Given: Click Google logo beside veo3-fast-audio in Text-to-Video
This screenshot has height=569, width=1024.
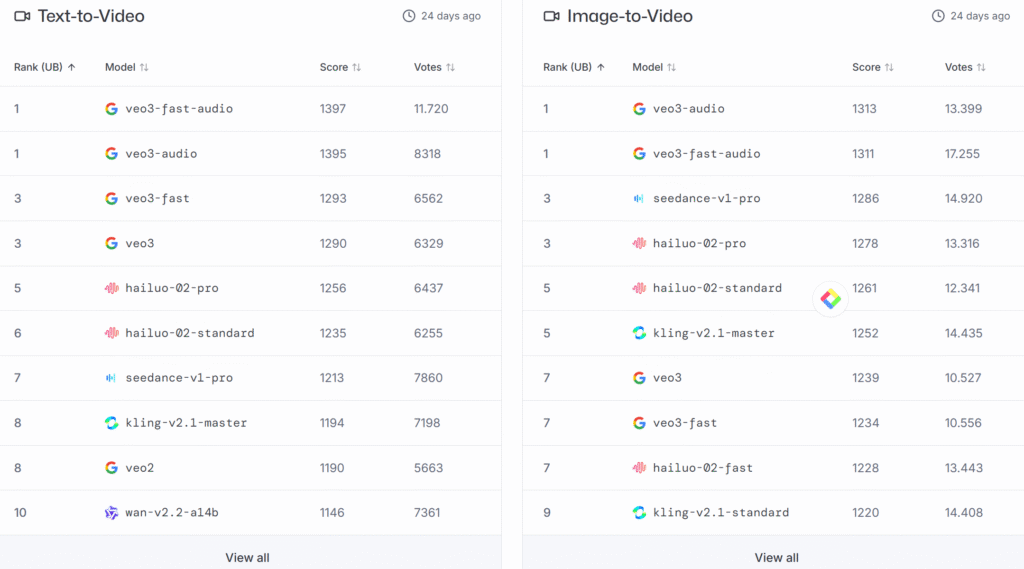Looking at the screenshot, I should click(111, 109).
